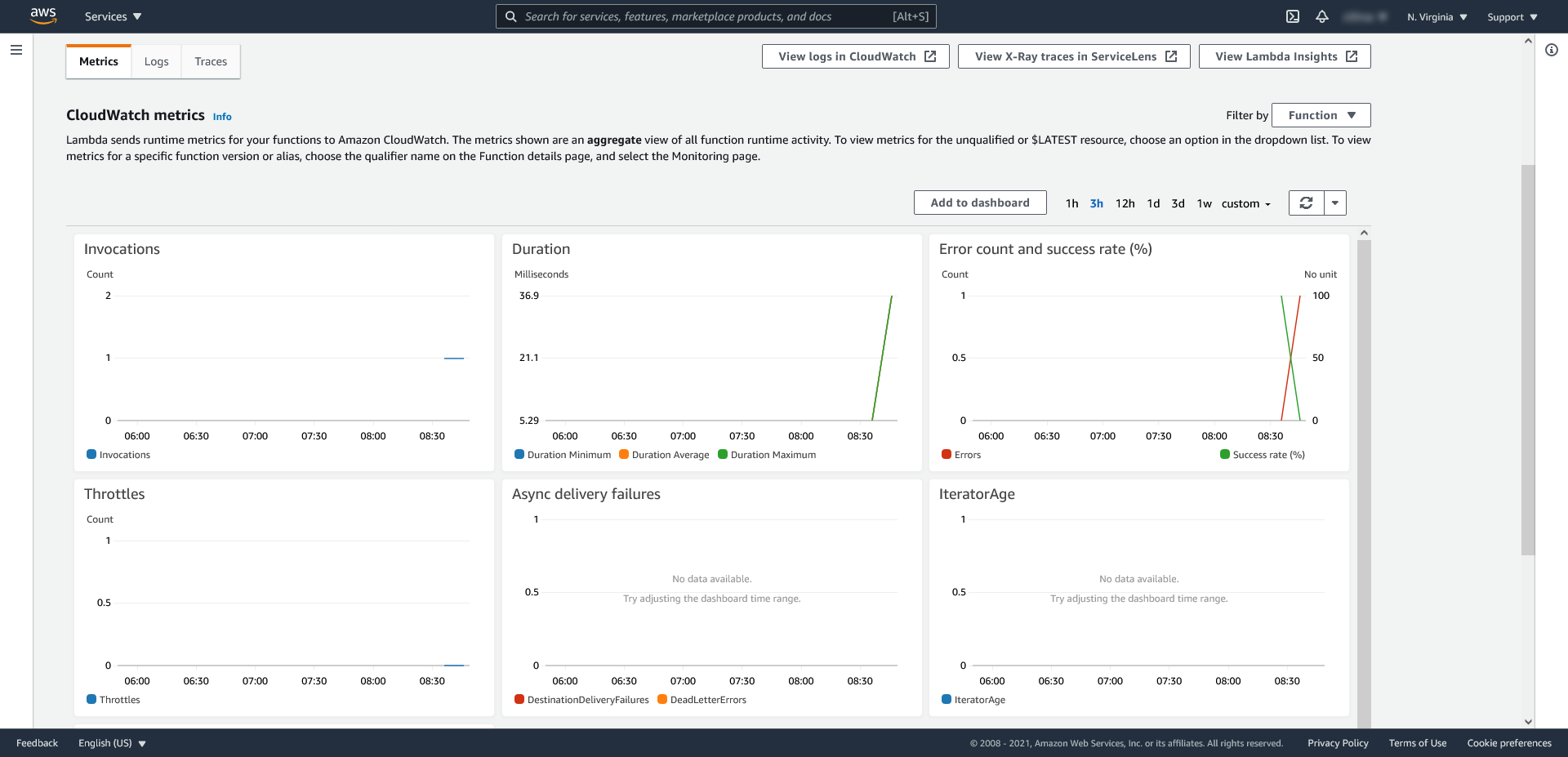
Task: Open the Filter by Function dropdown
Action: tap(1321, 115)
